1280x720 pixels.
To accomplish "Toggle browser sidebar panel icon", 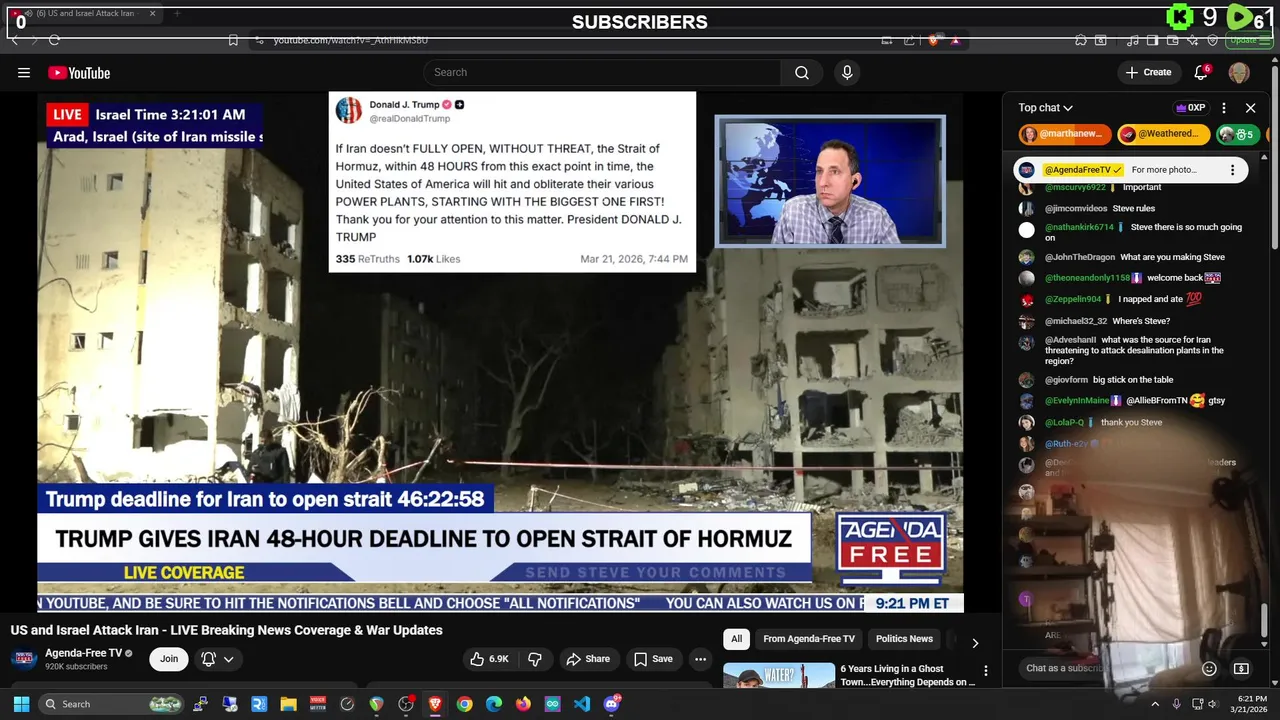I will pyautogui.click(x=1152, y=40).
